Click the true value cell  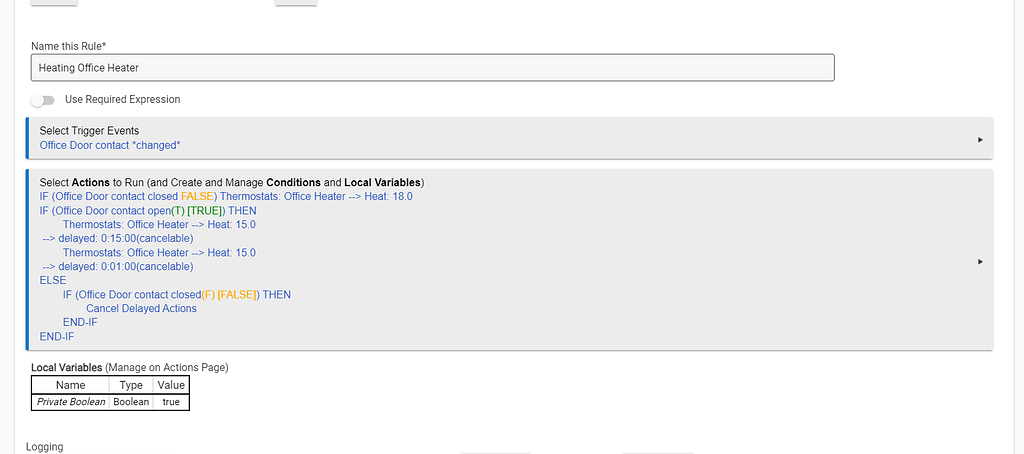[x=171, y=402]
